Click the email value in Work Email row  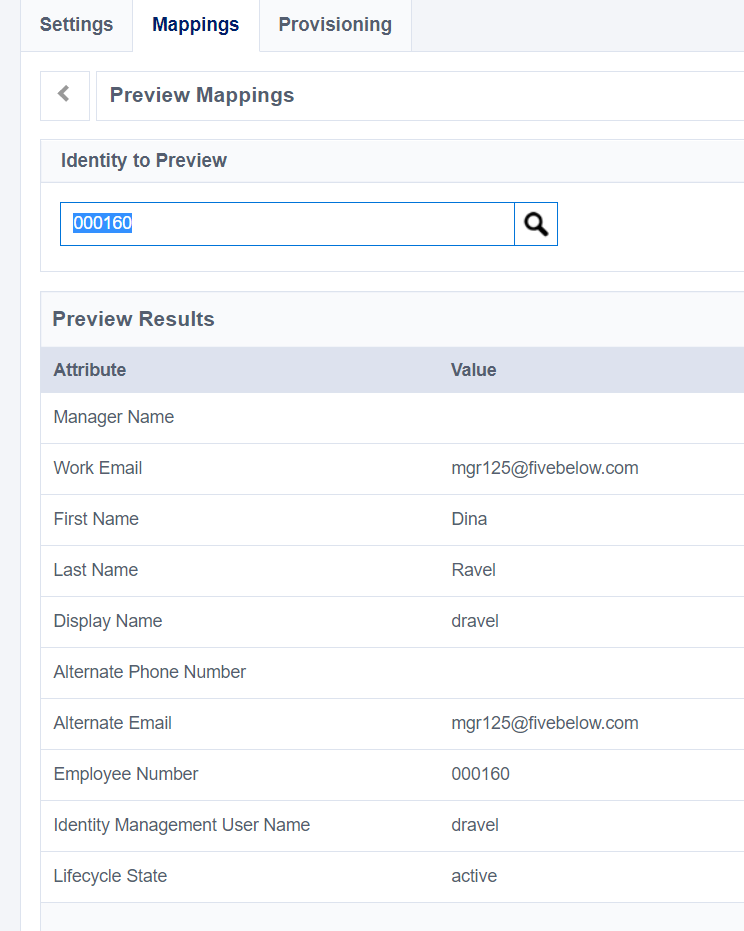pyautogui.click(x=544, y=468)
